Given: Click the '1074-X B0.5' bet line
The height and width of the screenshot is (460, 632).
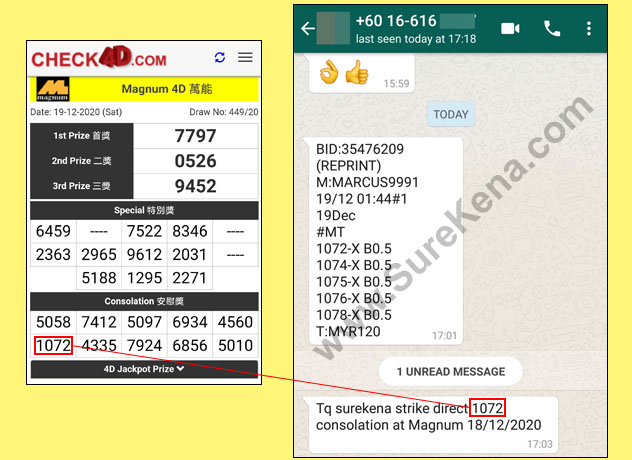Looking at the screenshot, I should click(x=354, y=265).
